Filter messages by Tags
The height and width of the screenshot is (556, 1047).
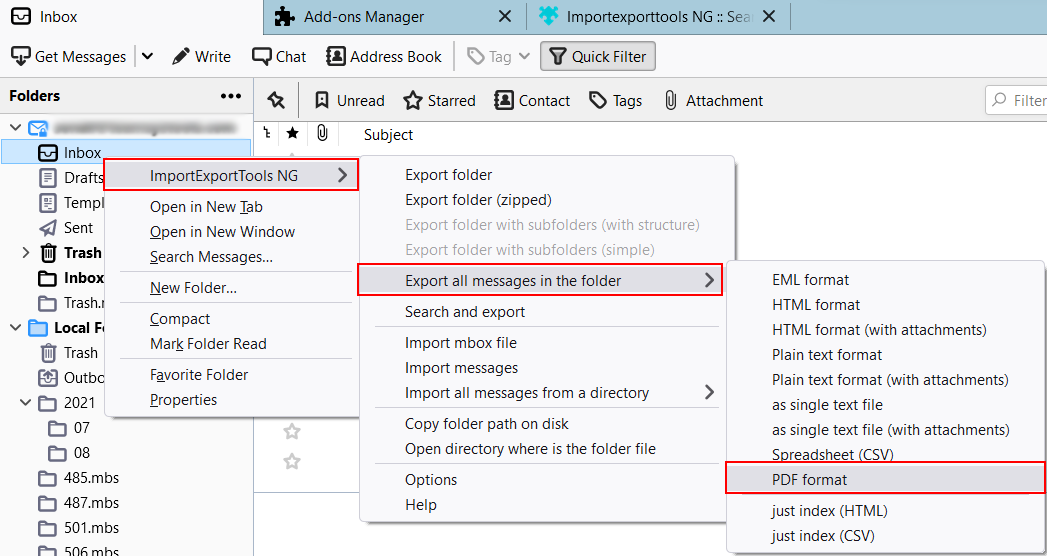(615, 101)
